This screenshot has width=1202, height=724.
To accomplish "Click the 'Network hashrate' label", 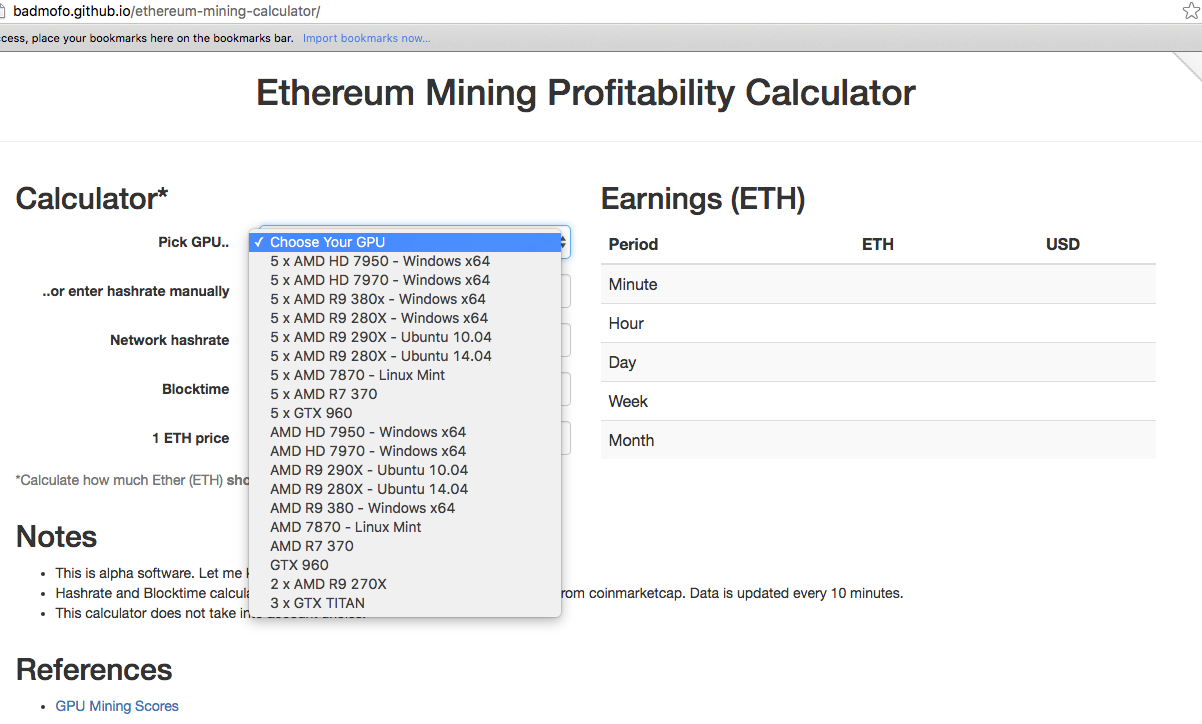I will tap(170, 340).
